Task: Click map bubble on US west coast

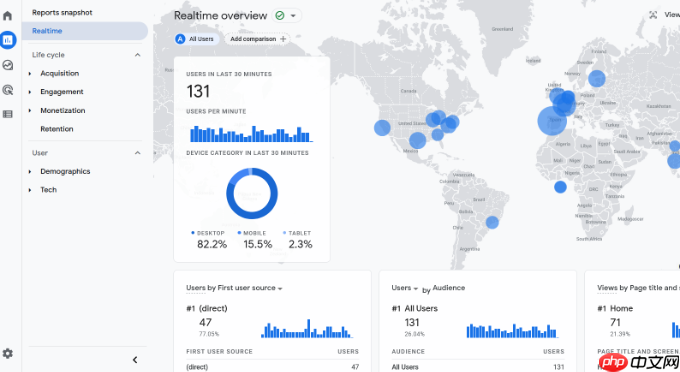Action: (382, 128)
